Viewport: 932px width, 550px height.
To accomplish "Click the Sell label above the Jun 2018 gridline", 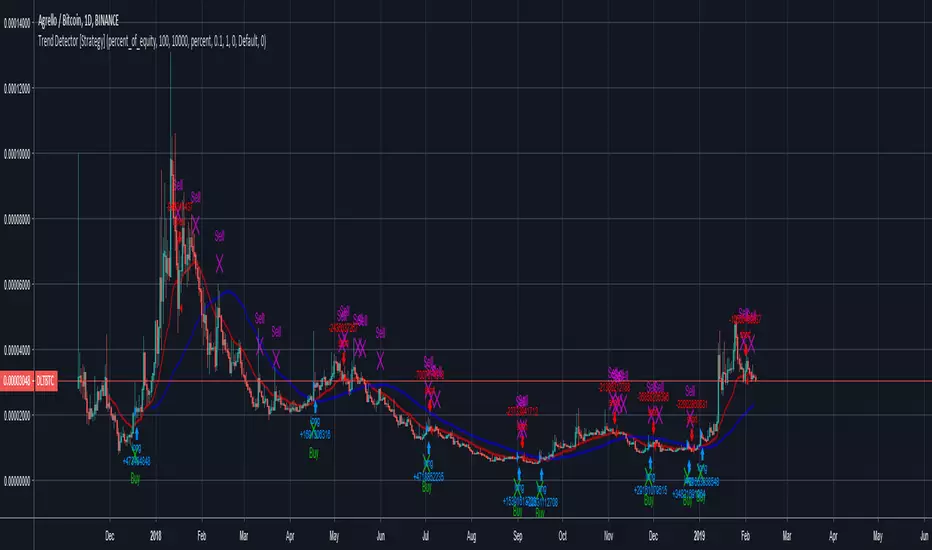I will pyautogui.click(x=380, y=333).
